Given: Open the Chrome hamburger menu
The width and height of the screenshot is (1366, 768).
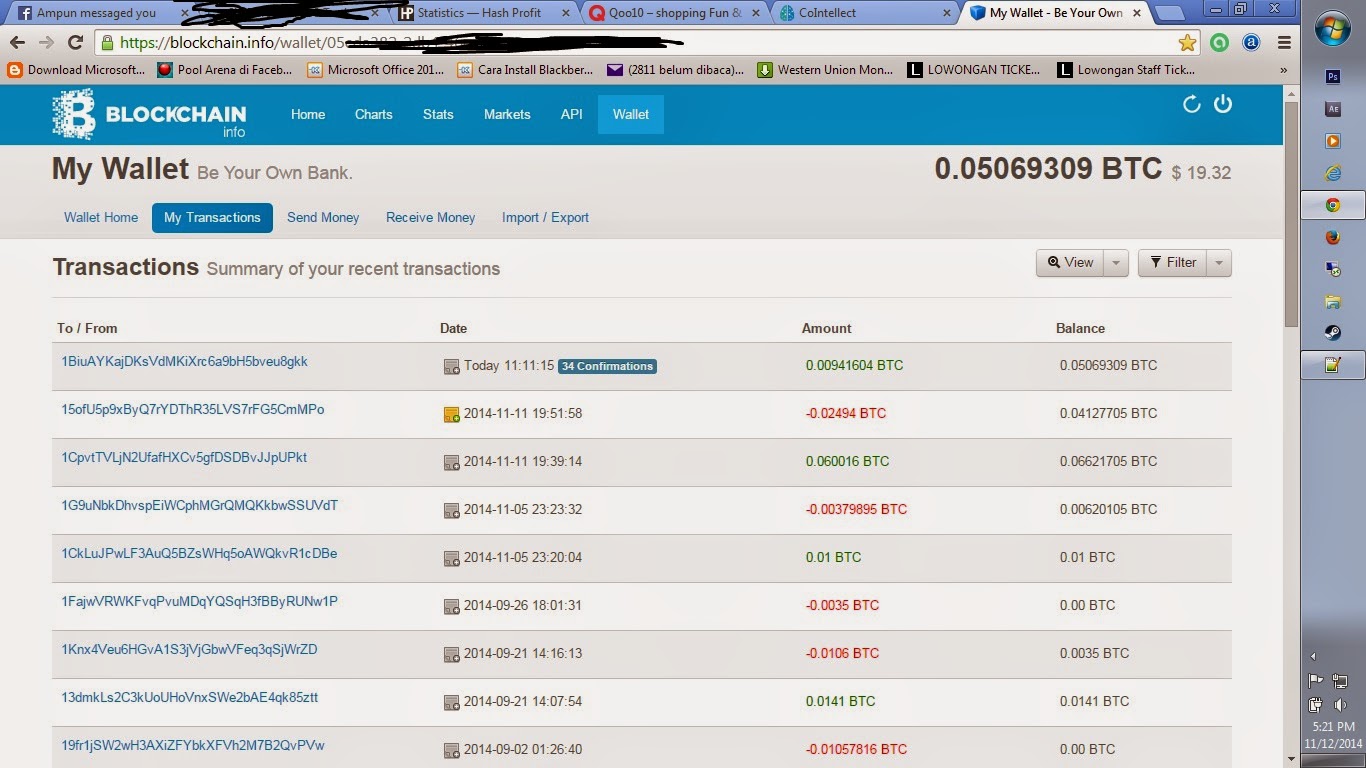Looking at the screenshot, I should click(1285, 43).
